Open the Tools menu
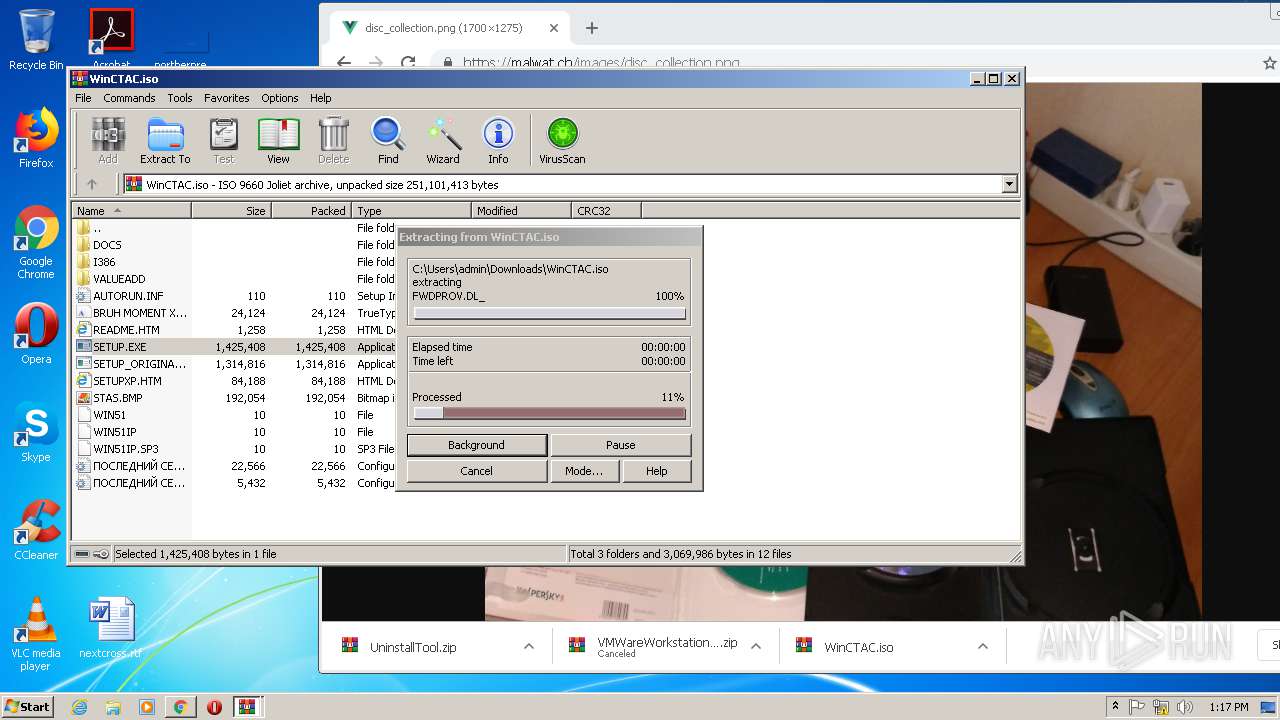The height and width of the screenshot is (720, 1280). coord(180,98)
